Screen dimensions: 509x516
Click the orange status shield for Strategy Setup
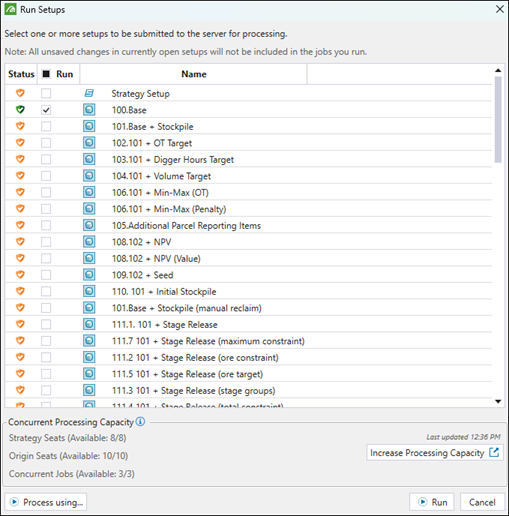(x=20, y=93)
